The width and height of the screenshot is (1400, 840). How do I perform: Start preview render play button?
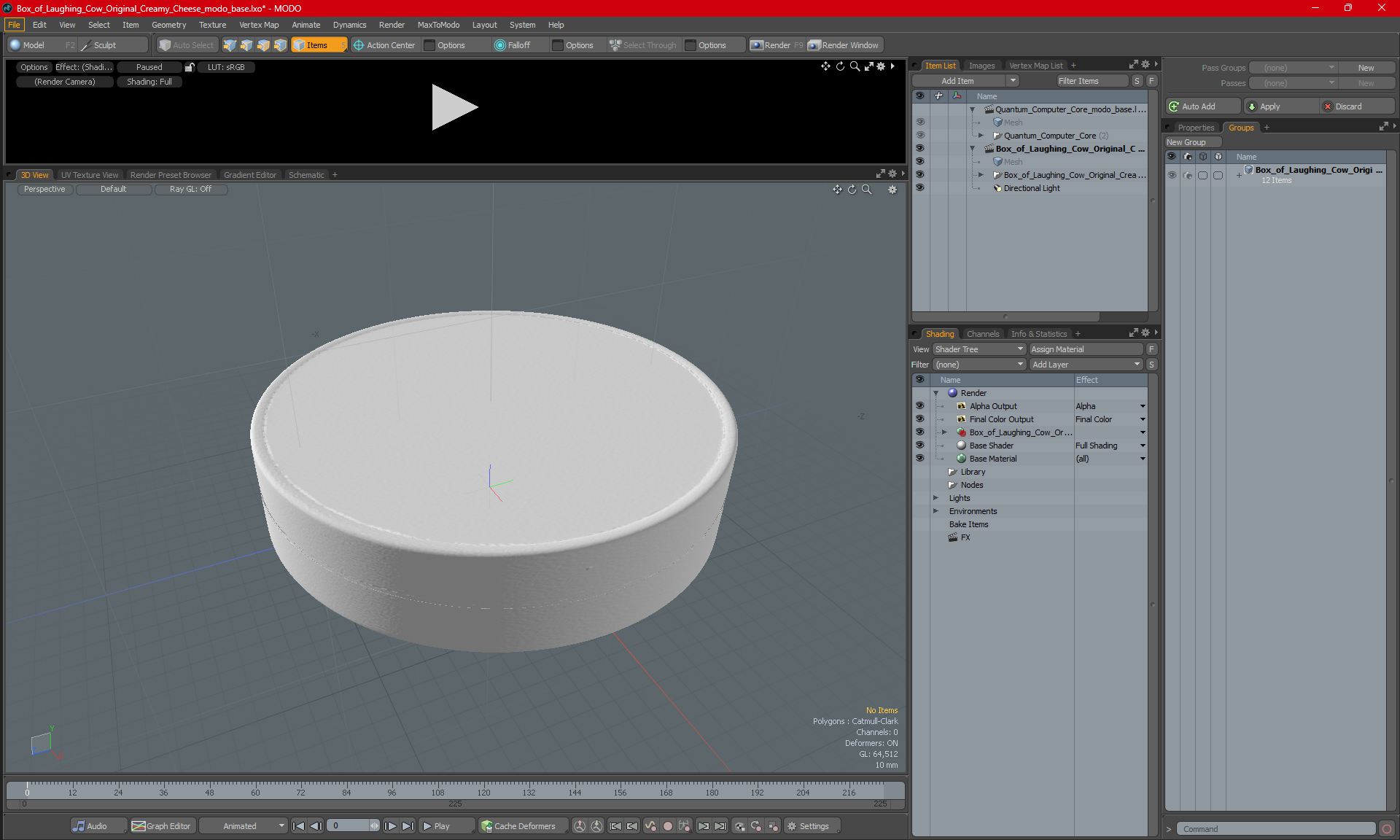click(454, 107)
